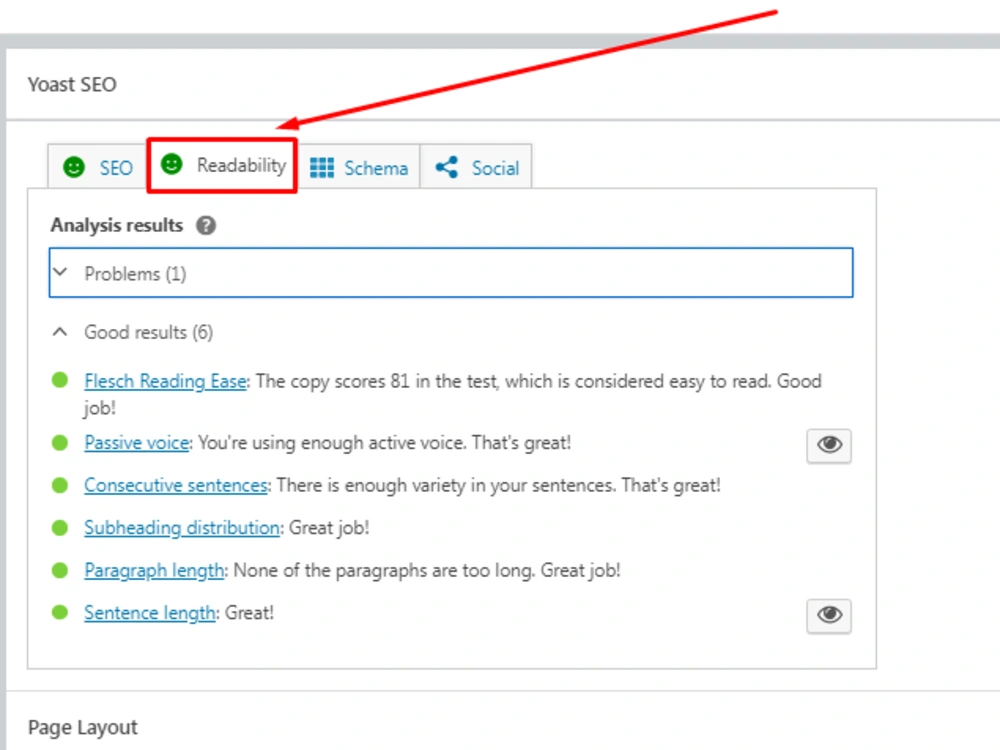Click text 'The copy scores 81 in the test'
Screen dimensions: 1000x750
(377, 381)
